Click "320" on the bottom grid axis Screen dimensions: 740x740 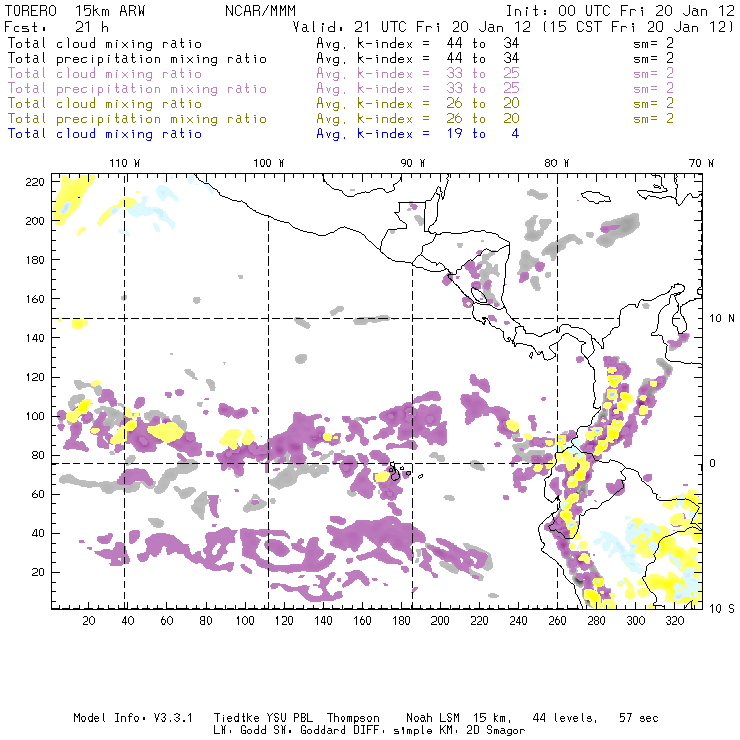coord(675,621)
